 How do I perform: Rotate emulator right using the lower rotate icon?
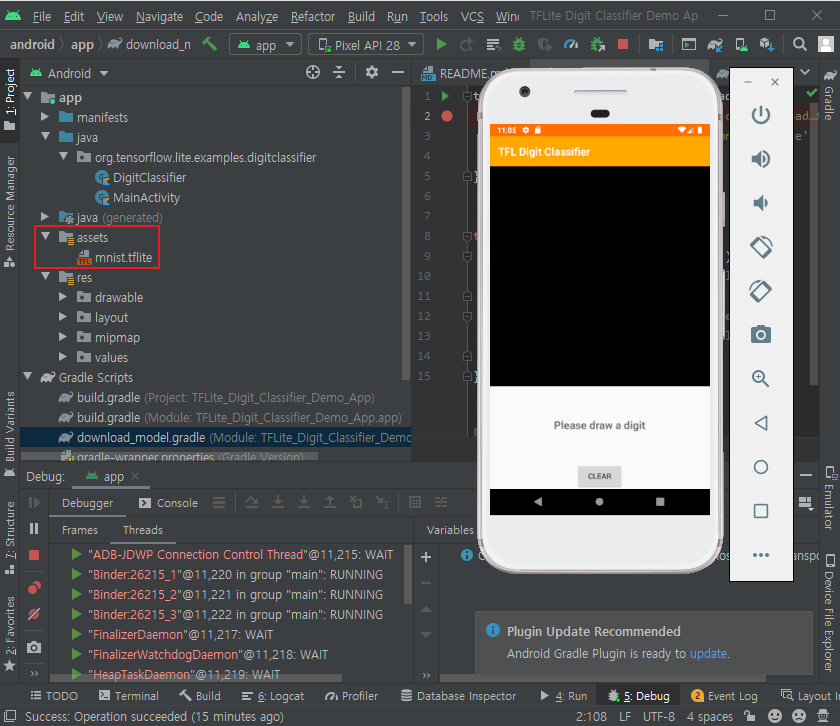point(761,291)
